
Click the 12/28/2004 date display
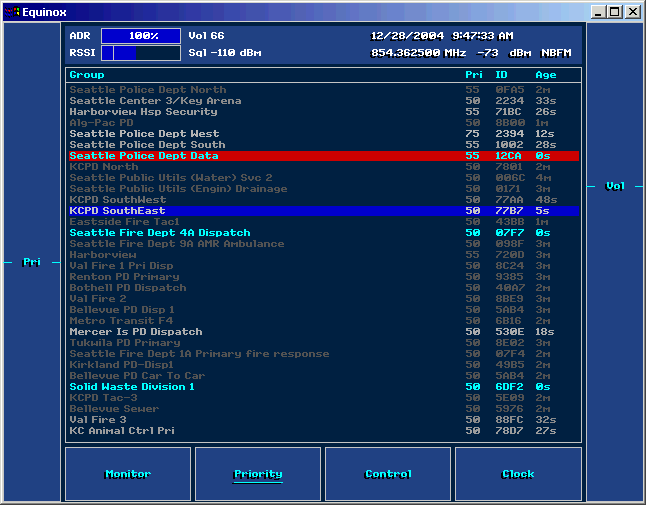coord(407,36)
